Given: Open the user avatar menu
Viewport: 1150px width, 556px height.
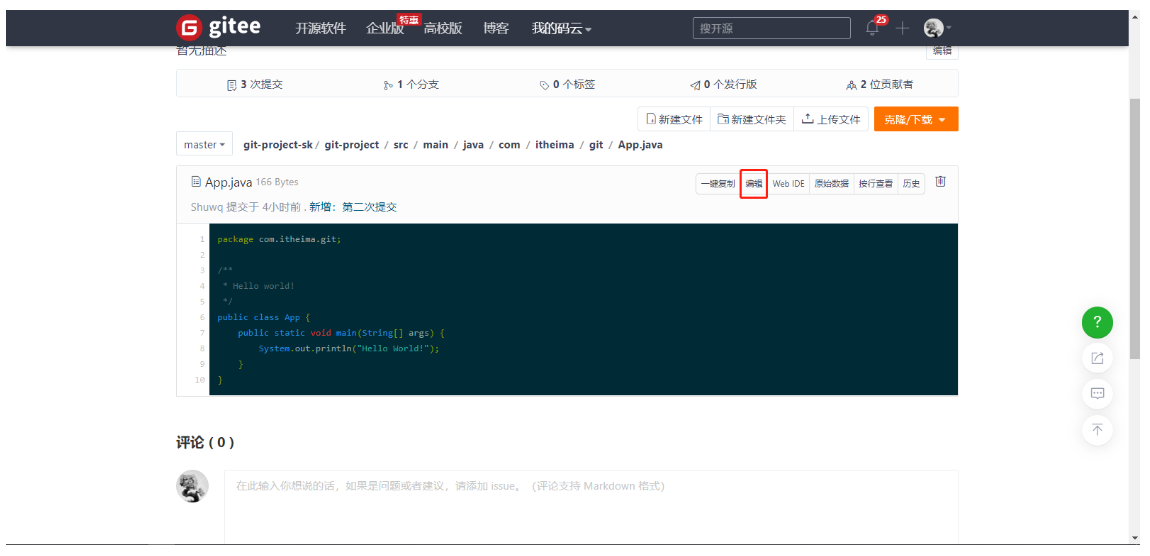Looking at the screenshot, I should point(937,29).
